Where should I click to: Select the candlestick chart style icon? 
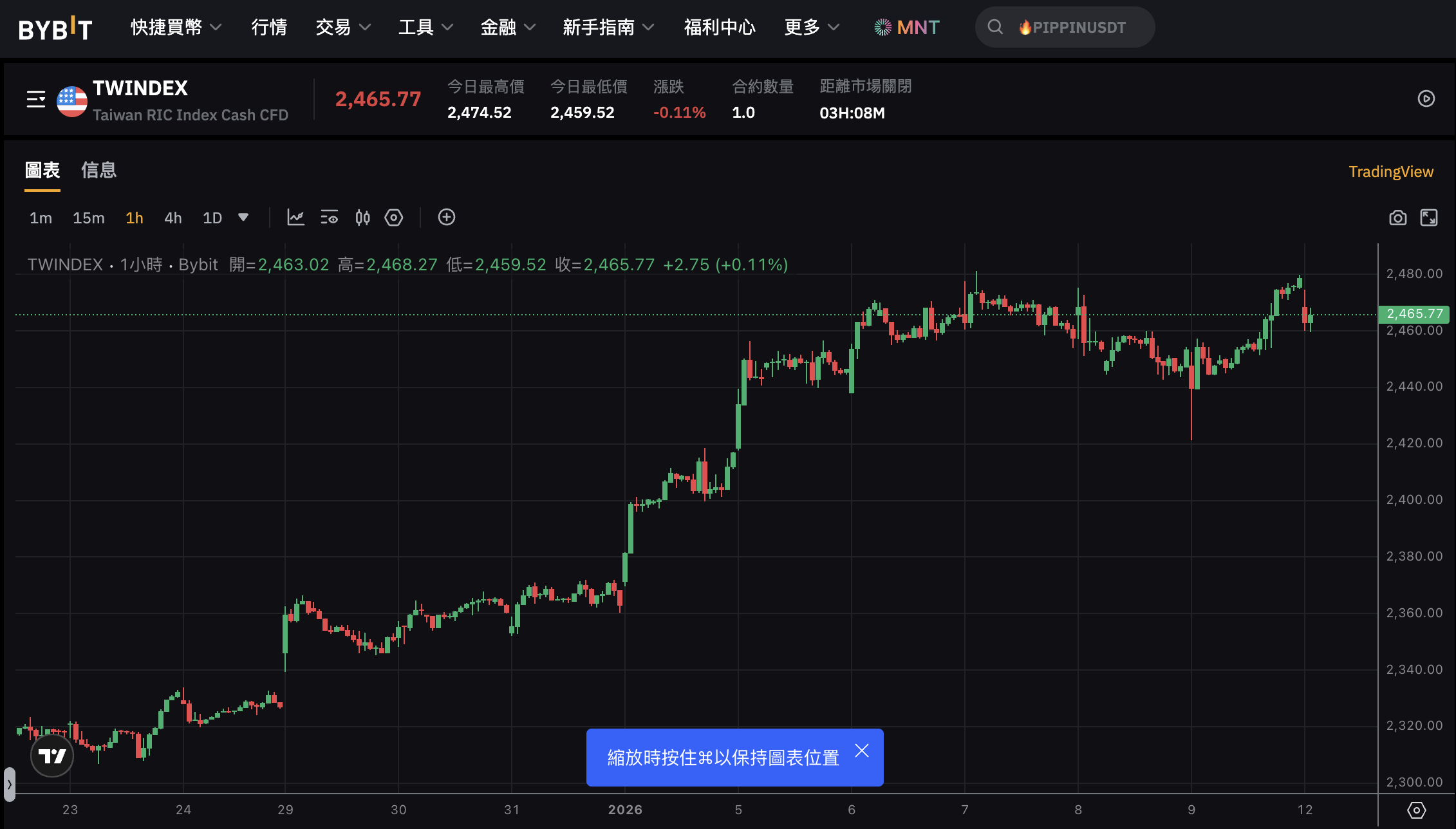pyautogui.click(x=362, y=218)
